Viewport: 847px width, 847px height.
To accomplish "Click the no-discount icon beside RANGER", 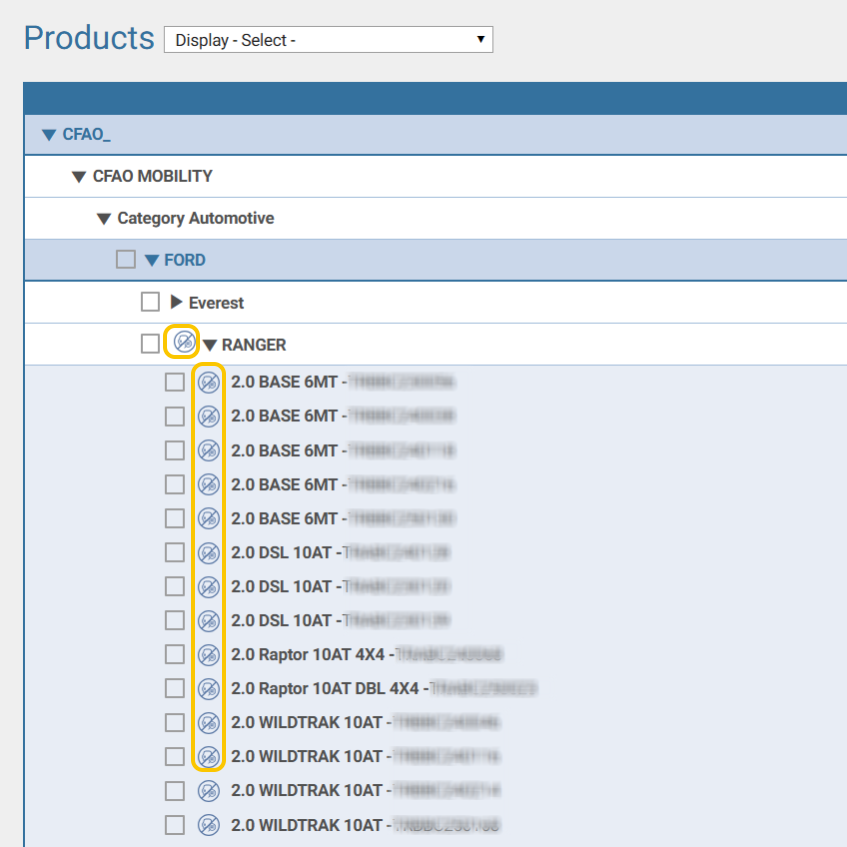I will coord(184,342).
